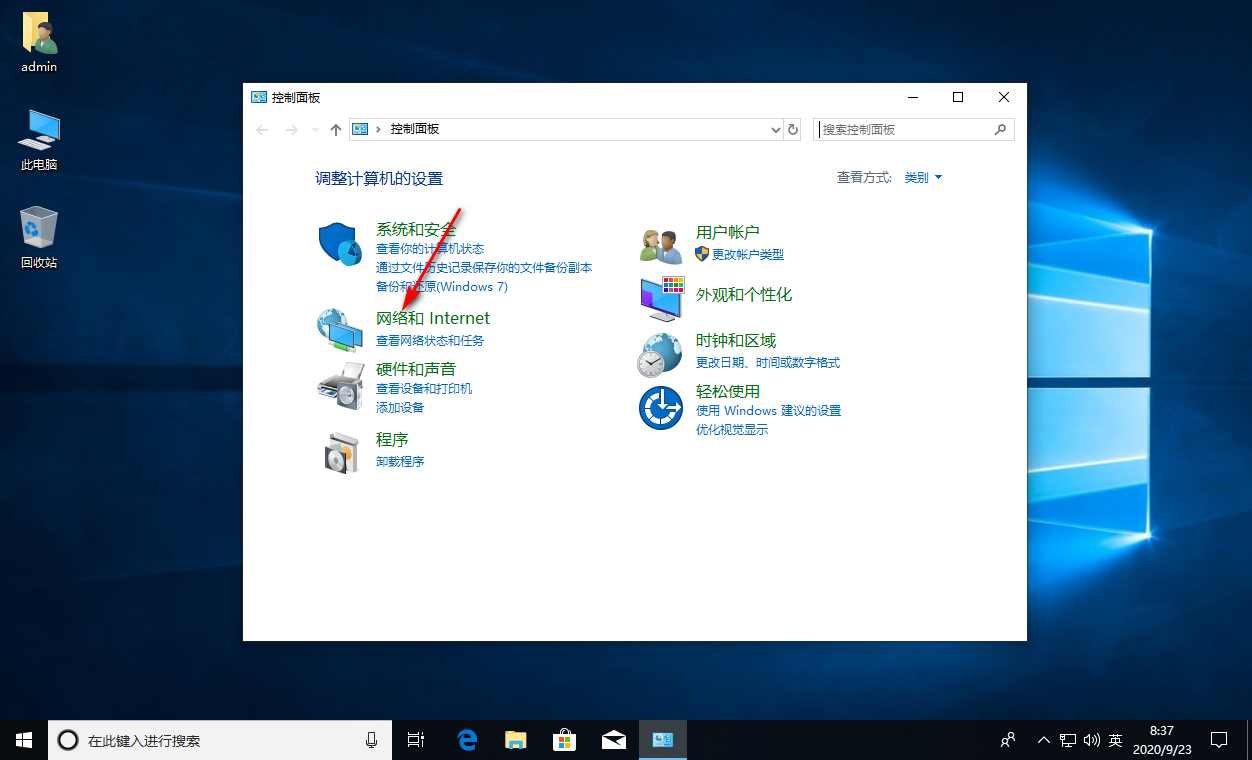1252x760 pixels.
Task: Click the Hardware and Sound printer icon
Action: tap(339, 386)
